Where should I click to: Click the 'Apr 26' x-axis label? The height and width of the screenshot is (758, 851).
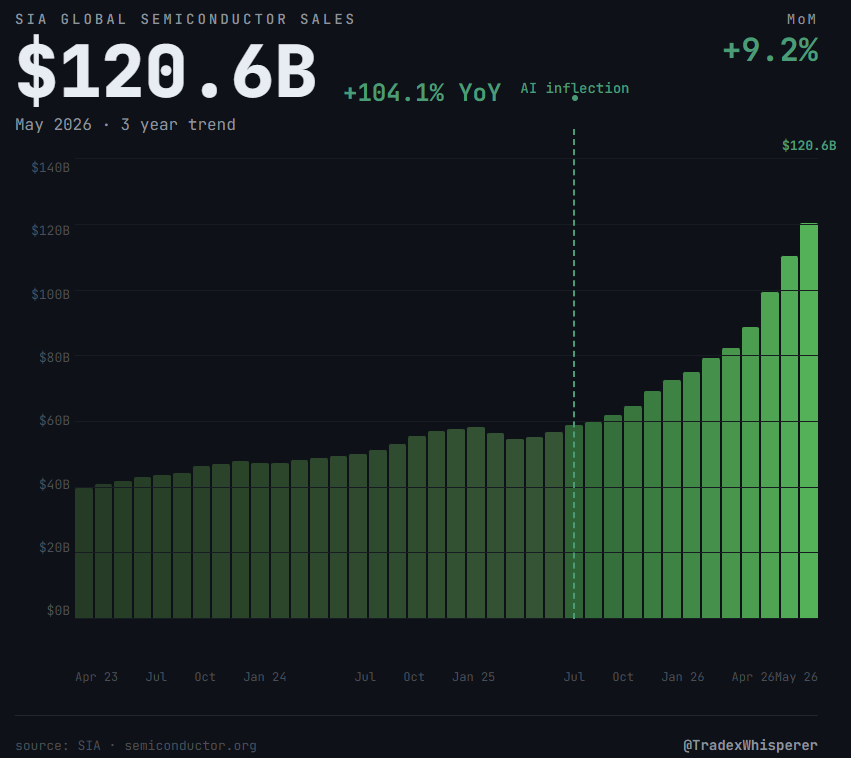coord(753,677)
